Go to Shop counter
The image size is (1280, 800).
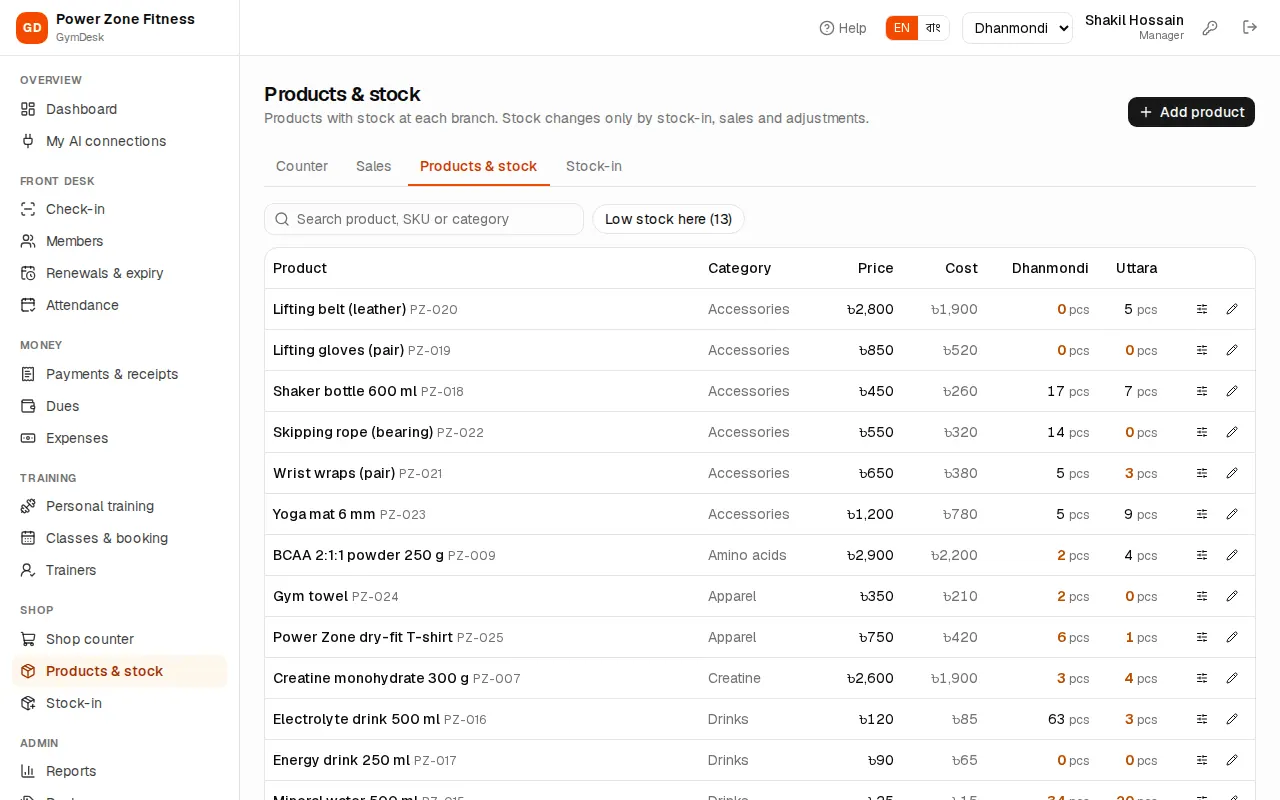[120, 639]
